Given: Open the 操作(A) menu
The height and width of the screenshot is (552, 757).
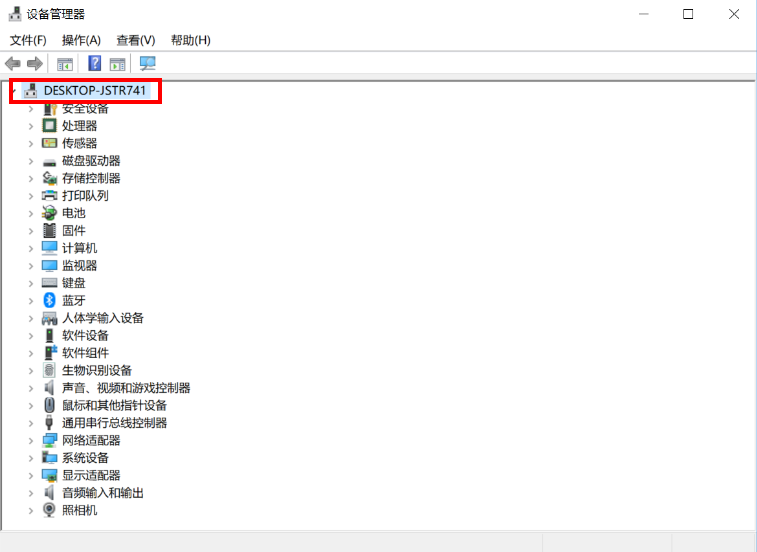Looking at the screenshot, I should 81,40.
